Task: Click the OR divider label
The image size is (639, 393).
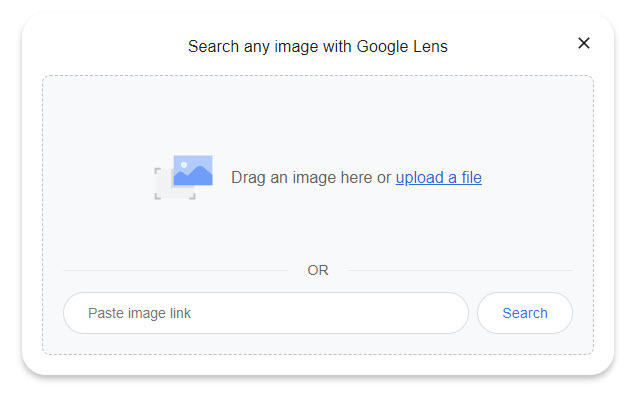Action: pos(318,270)
